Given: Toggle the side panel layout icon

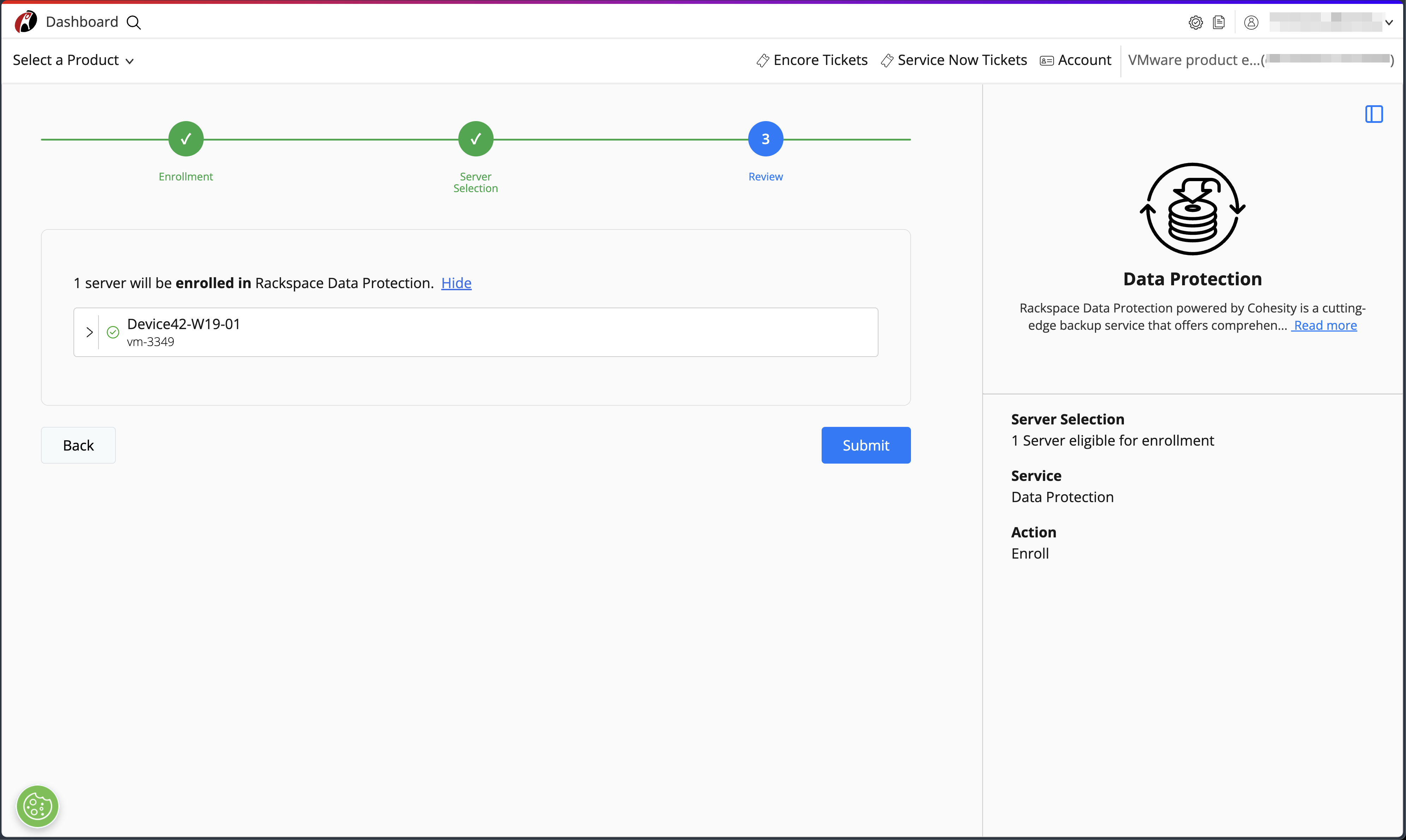Looking at the screenshot, I should pos(1374,114).
